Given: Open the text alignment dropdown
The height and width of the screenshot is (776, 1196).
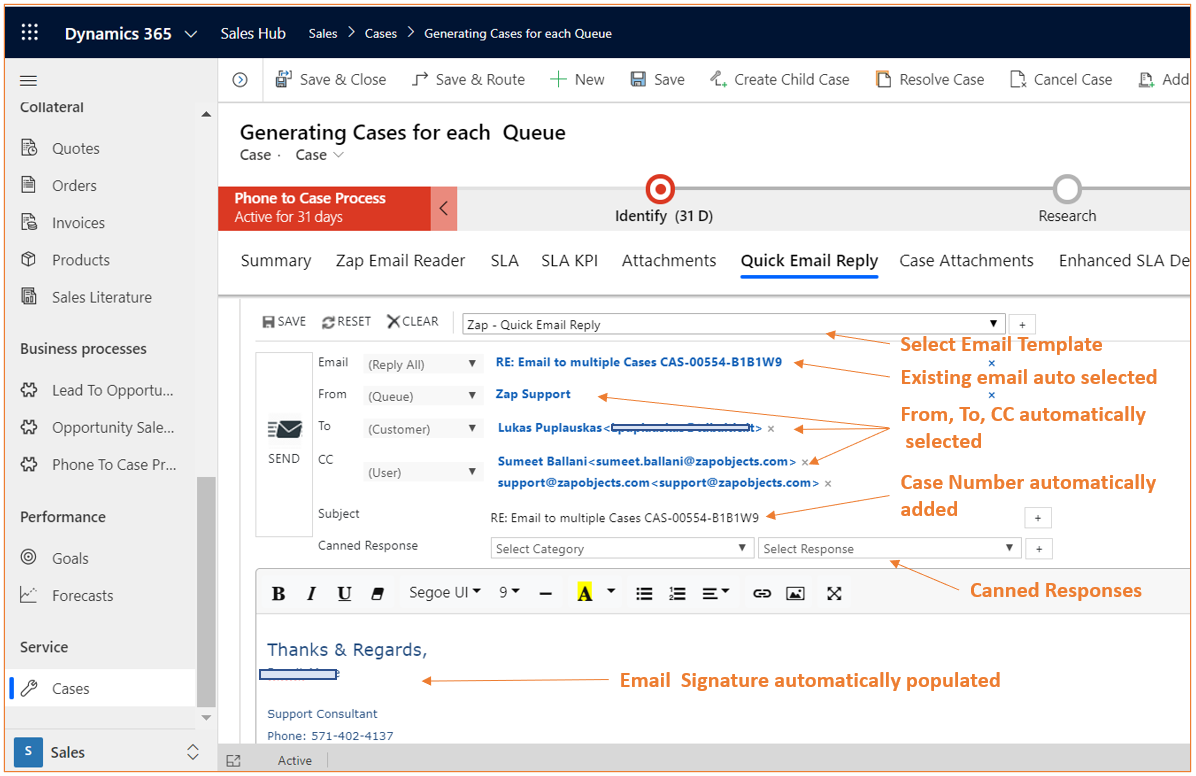Looking at the screenshot, I should coord(715,593).
